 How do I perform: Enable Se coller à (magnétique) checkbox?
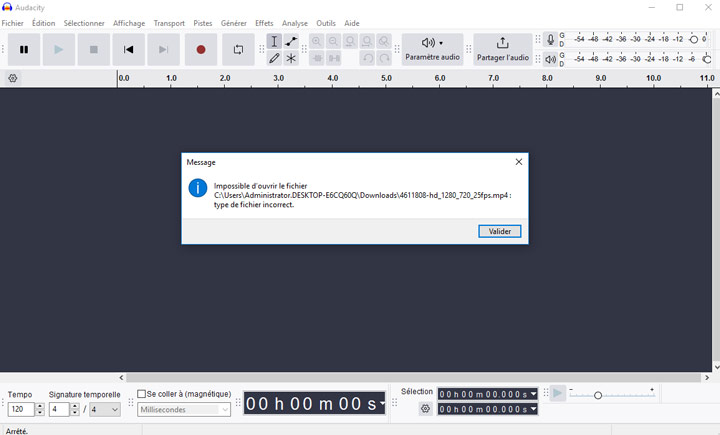(141, 394)
